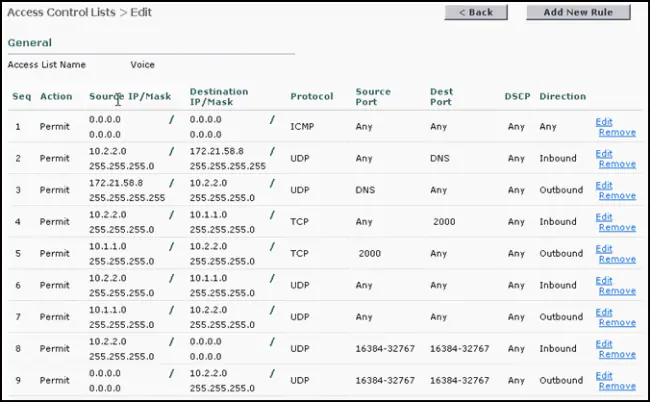Edit rule 7 UDP outbound rule
The height and width of the screenshot is (402, 650).
[x=604, y=312]
